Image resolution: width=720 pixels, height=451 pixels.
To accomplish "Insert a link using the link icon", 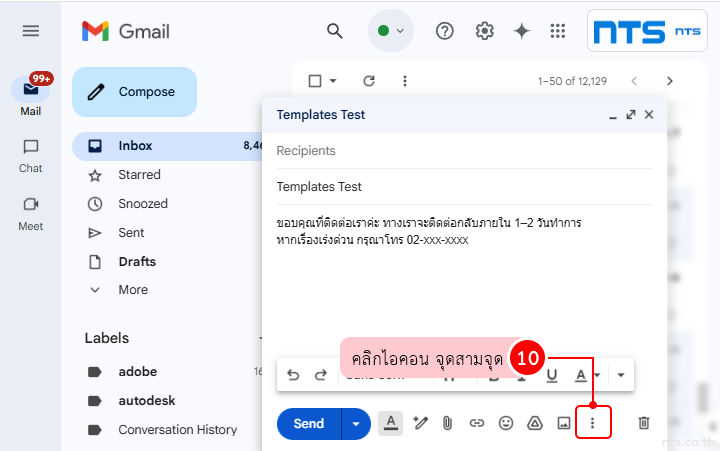I will pos(477,423).
